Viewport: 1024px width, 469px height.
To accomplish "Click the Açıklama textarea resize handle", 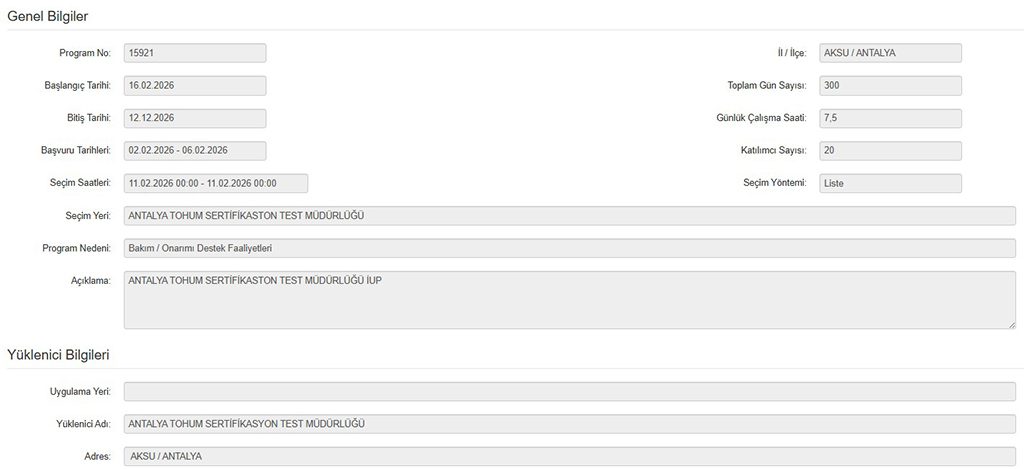I will pyautogui.click(x=1011, y=324).
